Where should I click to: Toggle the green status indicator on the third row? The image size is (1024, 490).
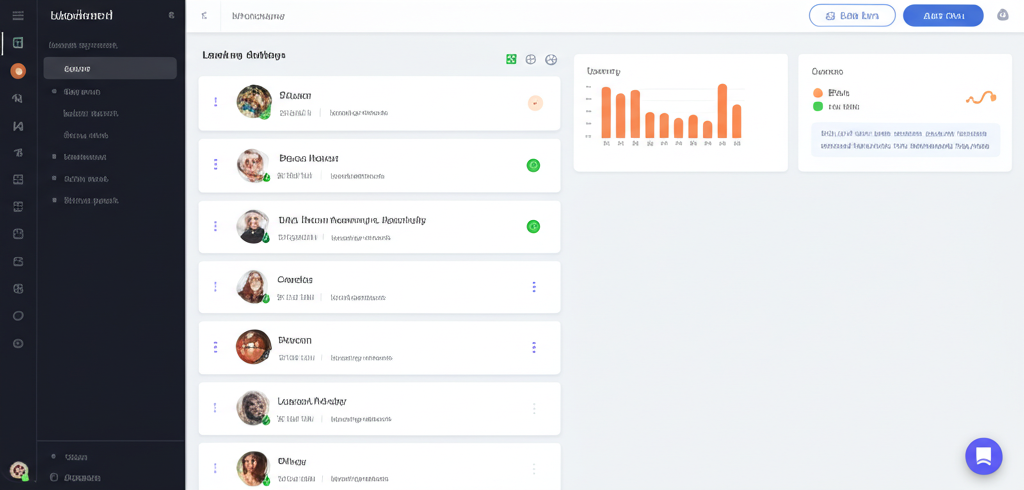click(533, 226)
